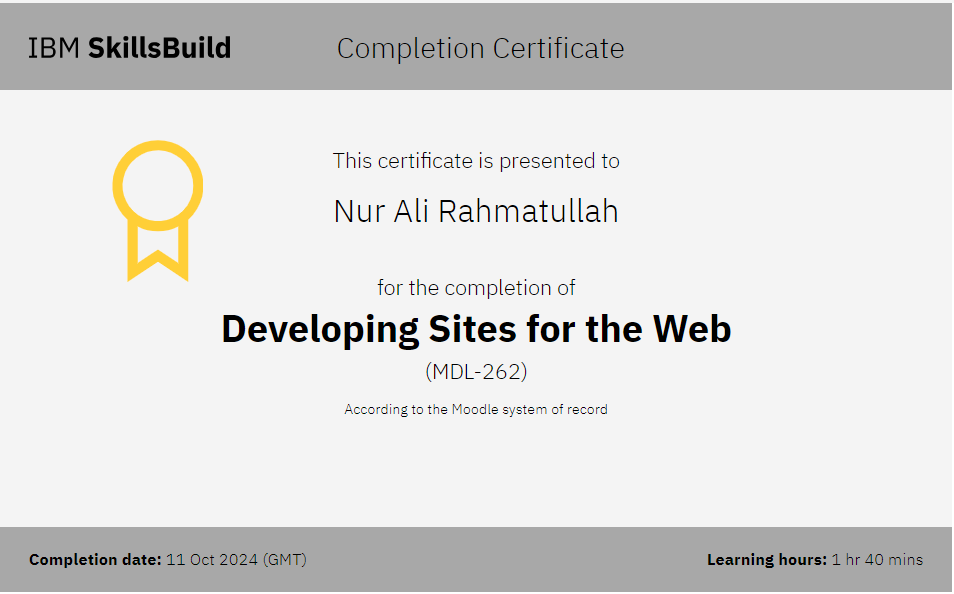Click the 'for the completion of' line
Screen dimensions: 954x594
(476, 288)
